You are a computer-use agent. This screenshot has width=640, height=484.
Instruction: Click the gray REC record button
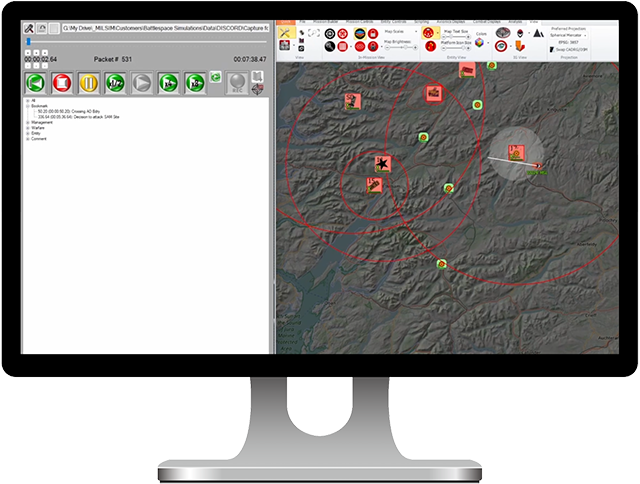point(237,83)
